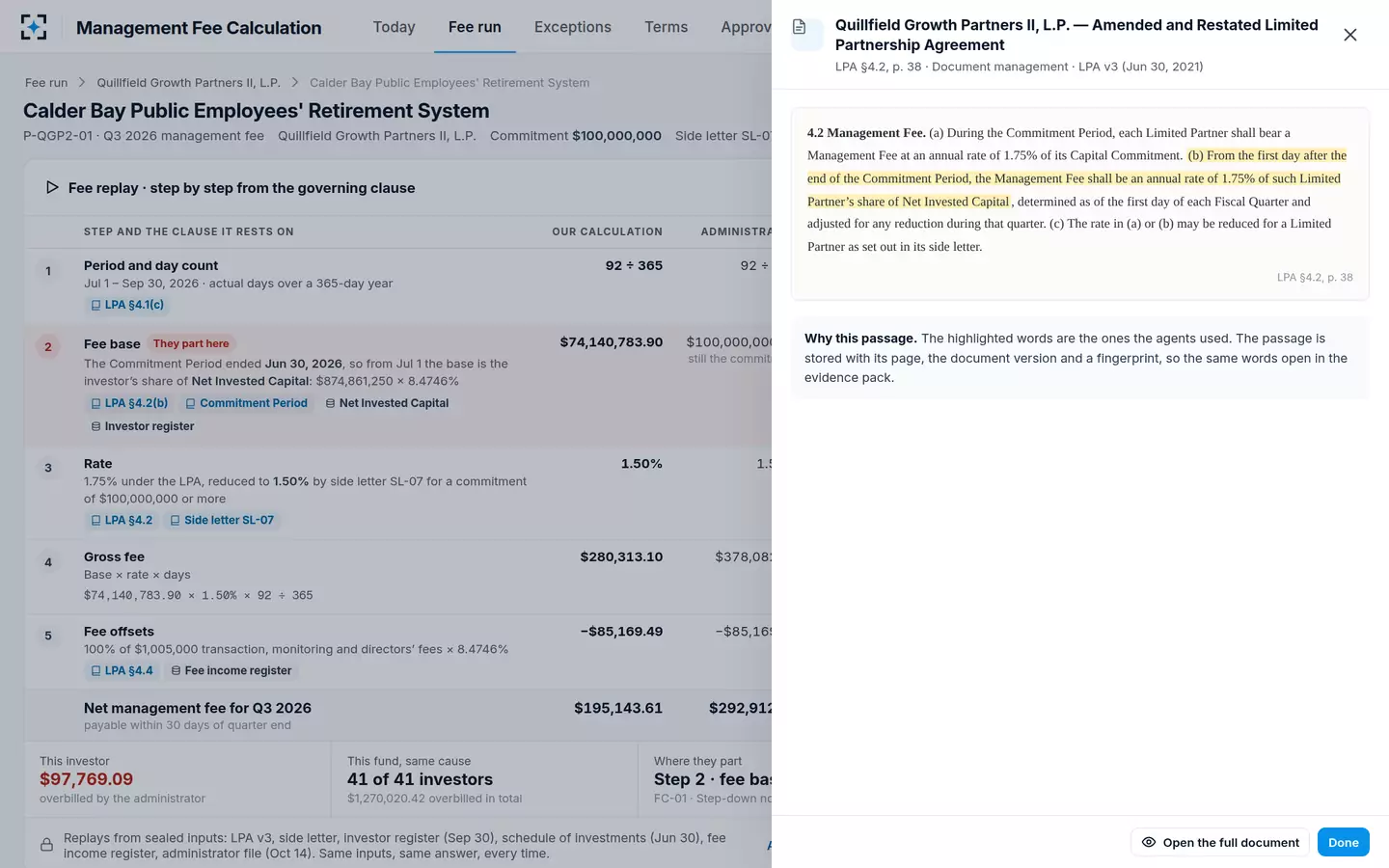Screen dimensions: 1389x868
Task: Click the lock icon beside sealed inputs note
Action: point(46,845)
